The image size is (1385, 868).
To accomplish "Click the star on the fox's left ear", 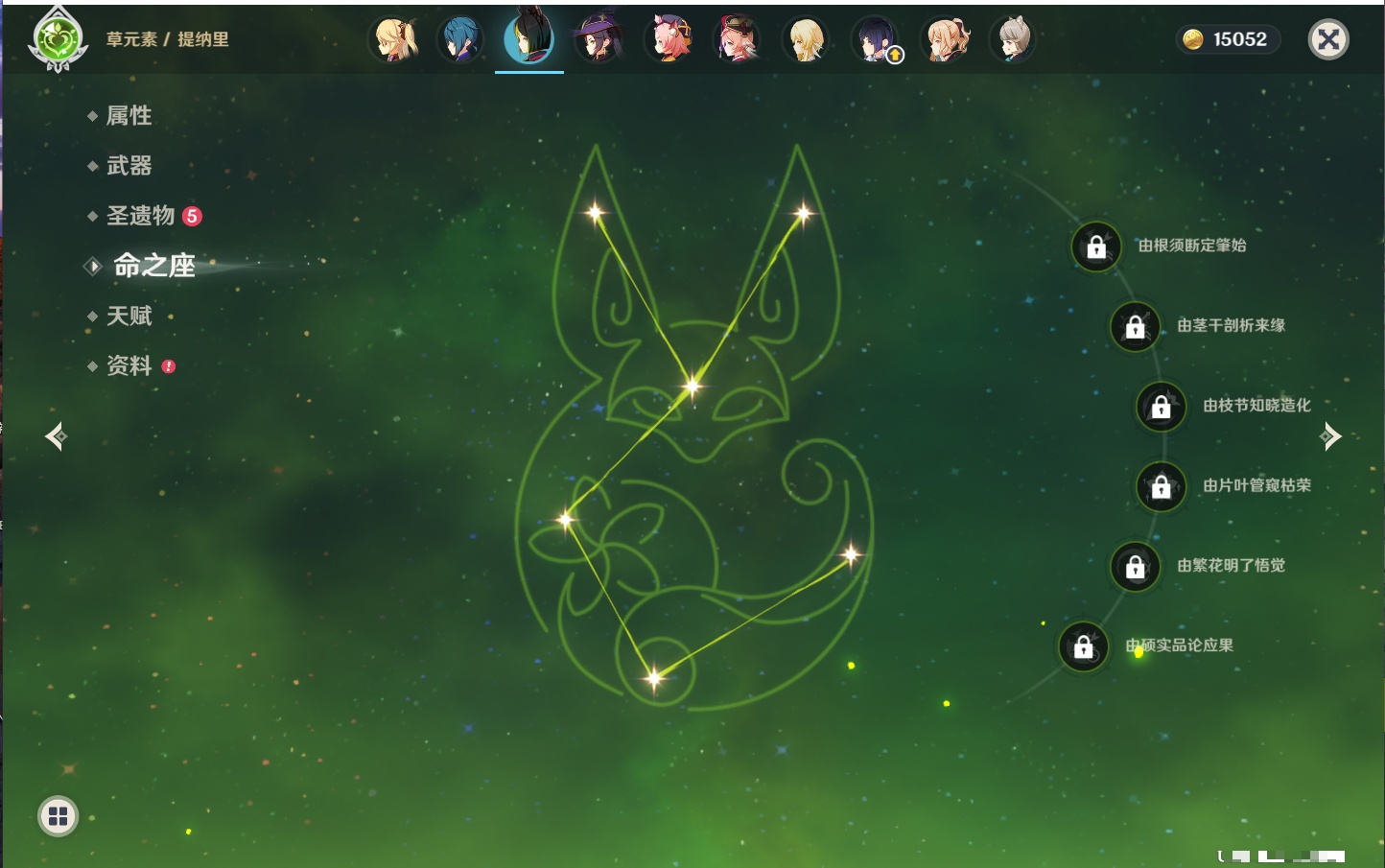I will (595, 212).
